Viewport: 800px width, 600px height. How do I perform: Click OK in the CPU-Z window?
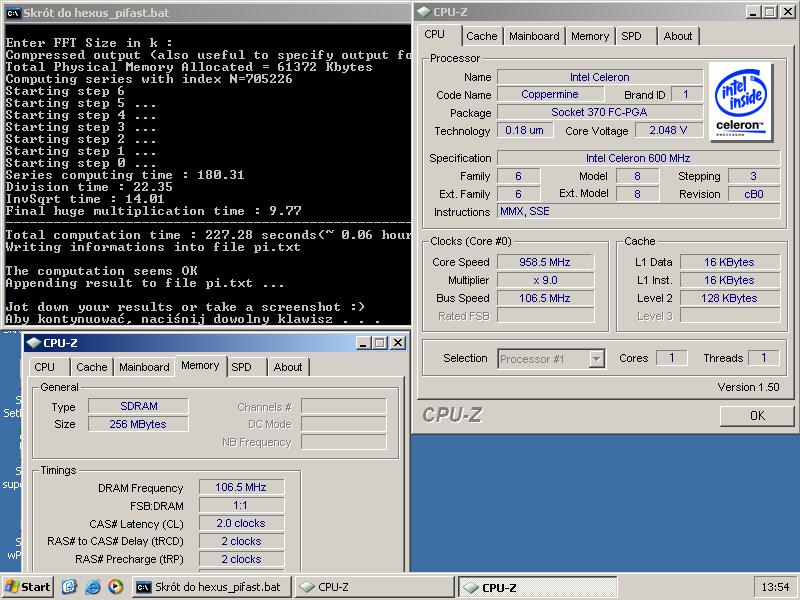[757, 416]
